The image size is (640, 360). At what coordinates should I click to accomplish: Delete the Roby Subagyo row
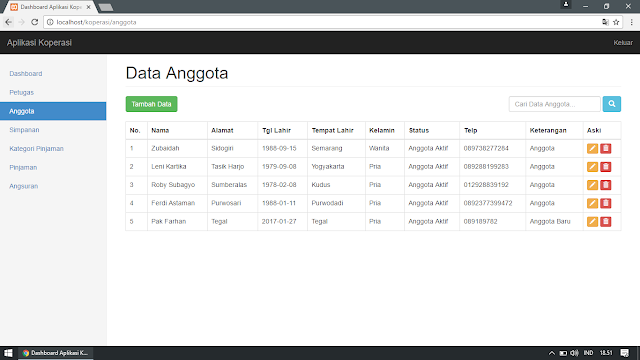tap(606, 185)
